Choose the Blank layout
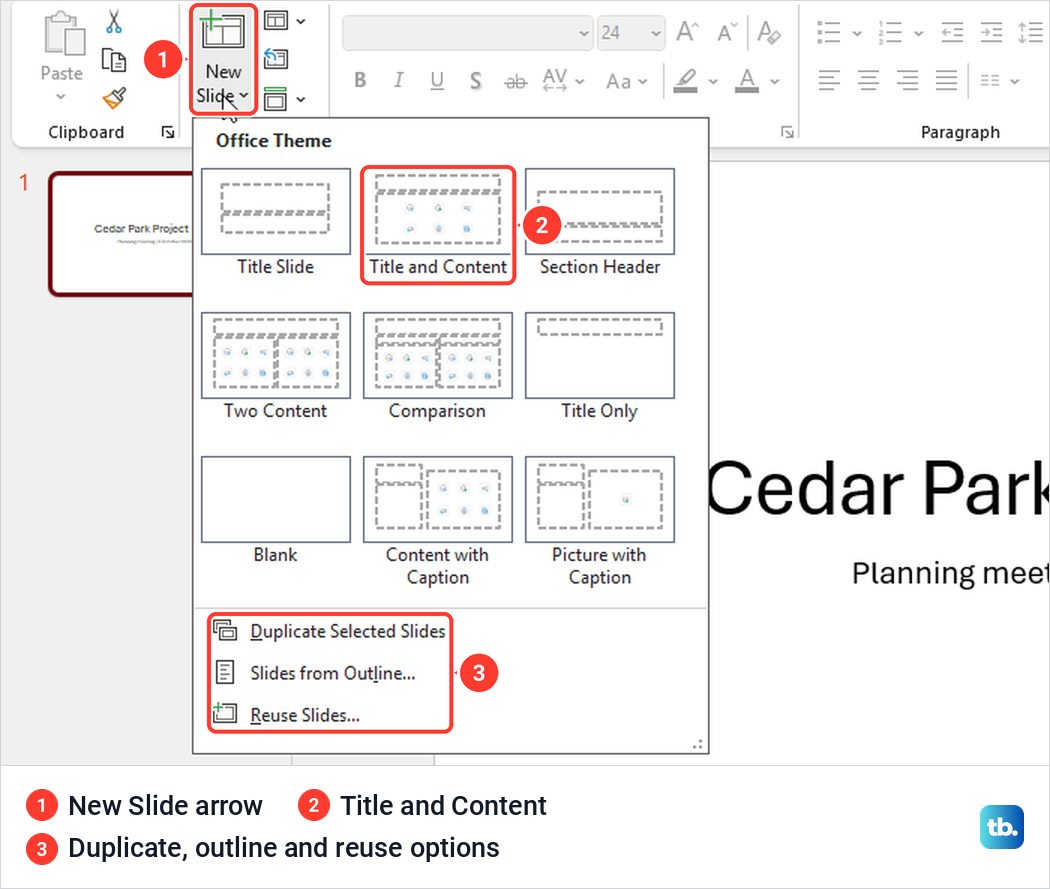Screen dimensions: 1050x889 pyautogui.click(x=275, y=511)
